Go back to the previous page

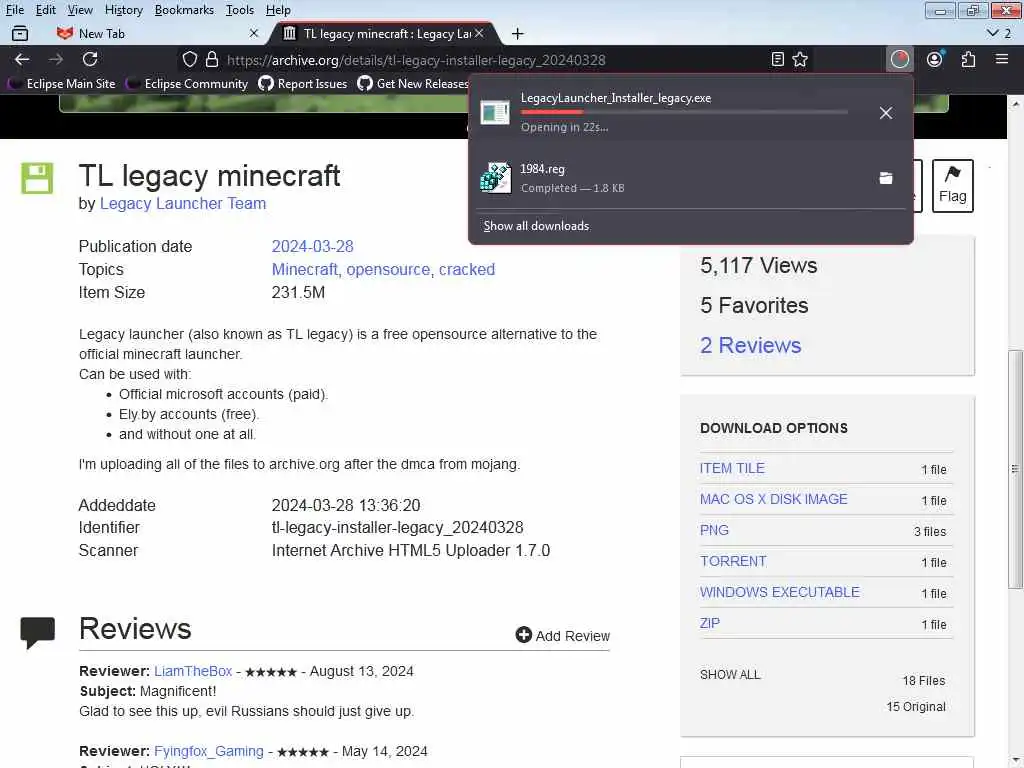pos(22,59)
